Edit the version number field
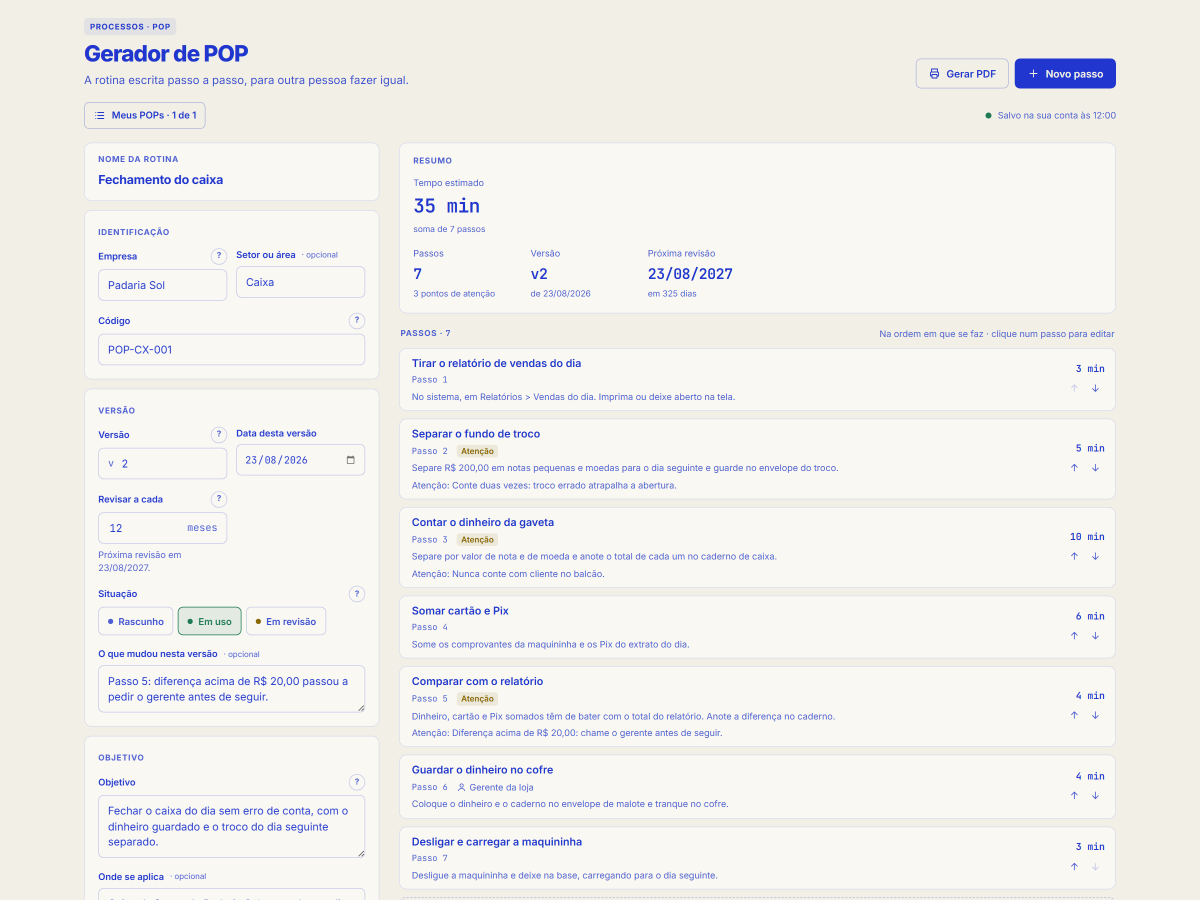This screenshot has width=1200, height=900. (163, 464)
